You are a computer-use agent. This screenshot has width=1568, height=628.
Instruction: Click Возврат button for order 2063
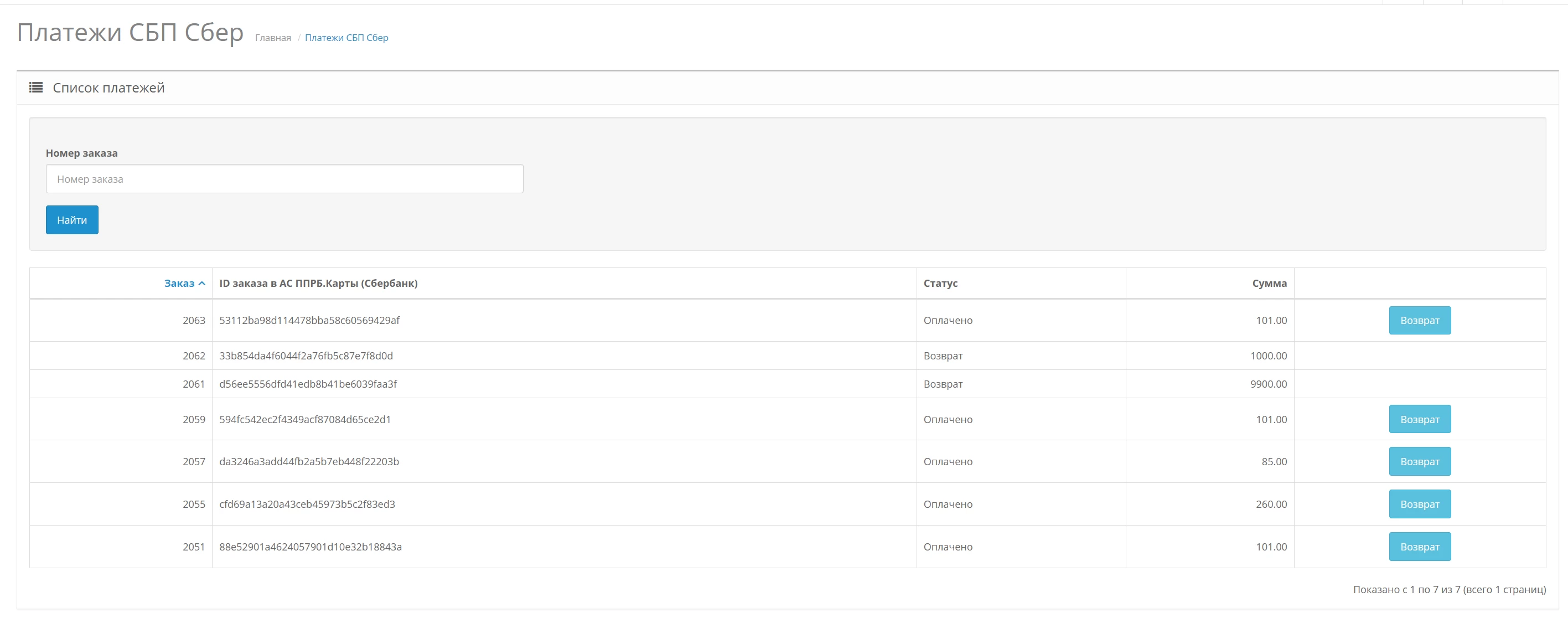[x=1420, y=321]
